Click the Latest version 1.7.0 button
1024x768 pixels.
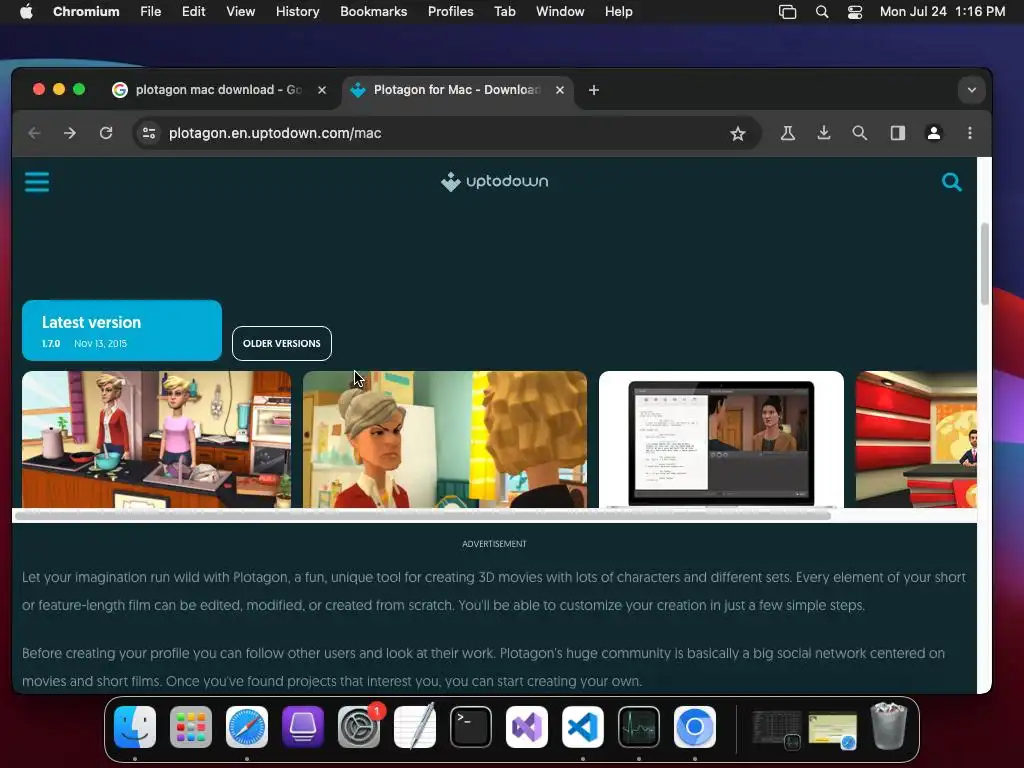point(122,330)
